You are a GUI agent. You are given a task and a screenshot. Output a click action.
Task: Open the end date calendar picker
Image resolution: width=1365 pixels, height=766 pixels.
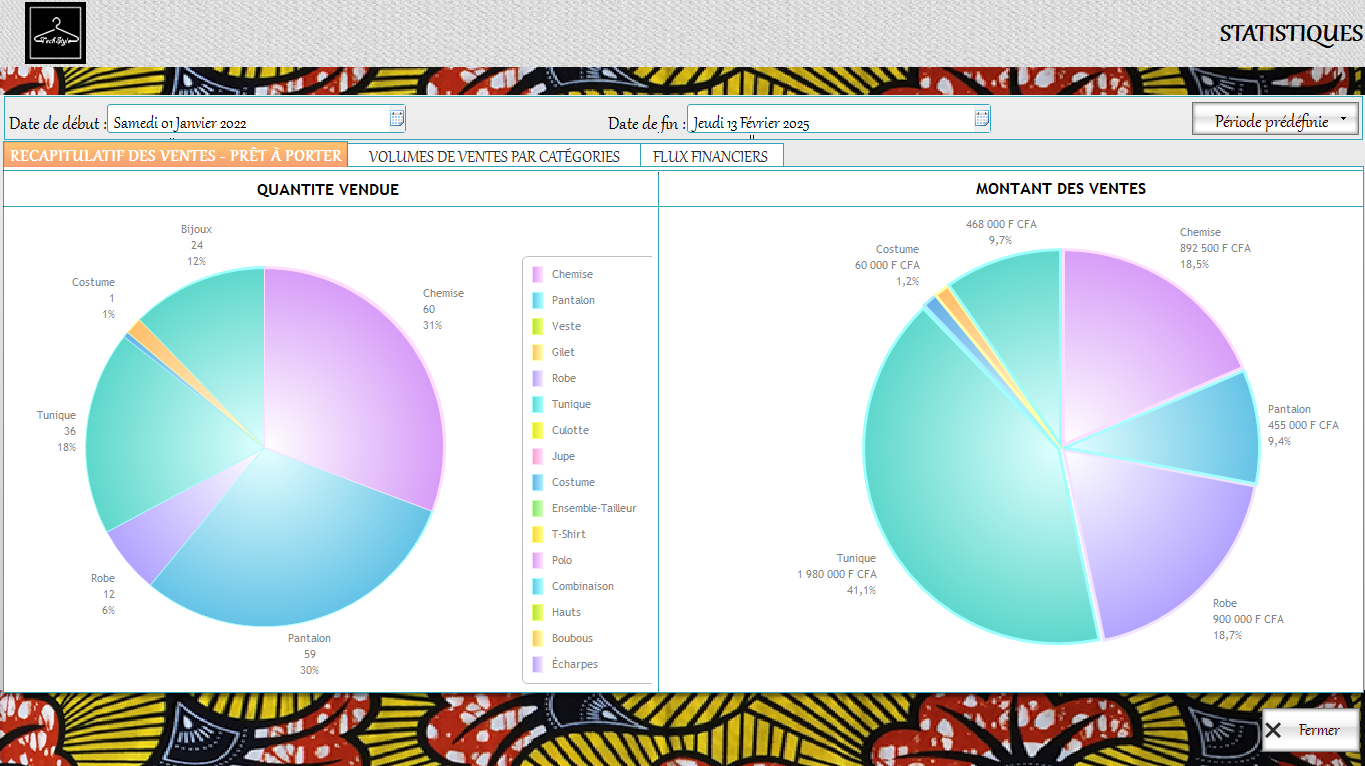coord(981,119)
